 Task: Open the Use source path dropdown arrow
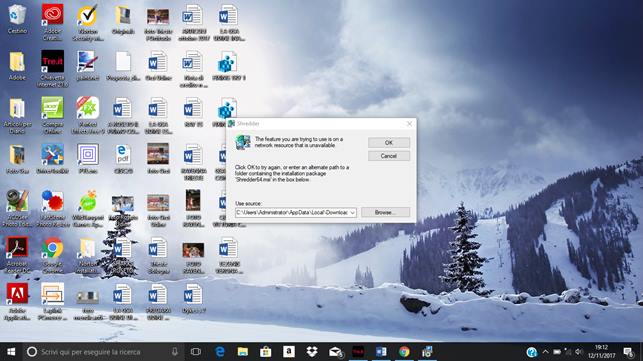352,212
